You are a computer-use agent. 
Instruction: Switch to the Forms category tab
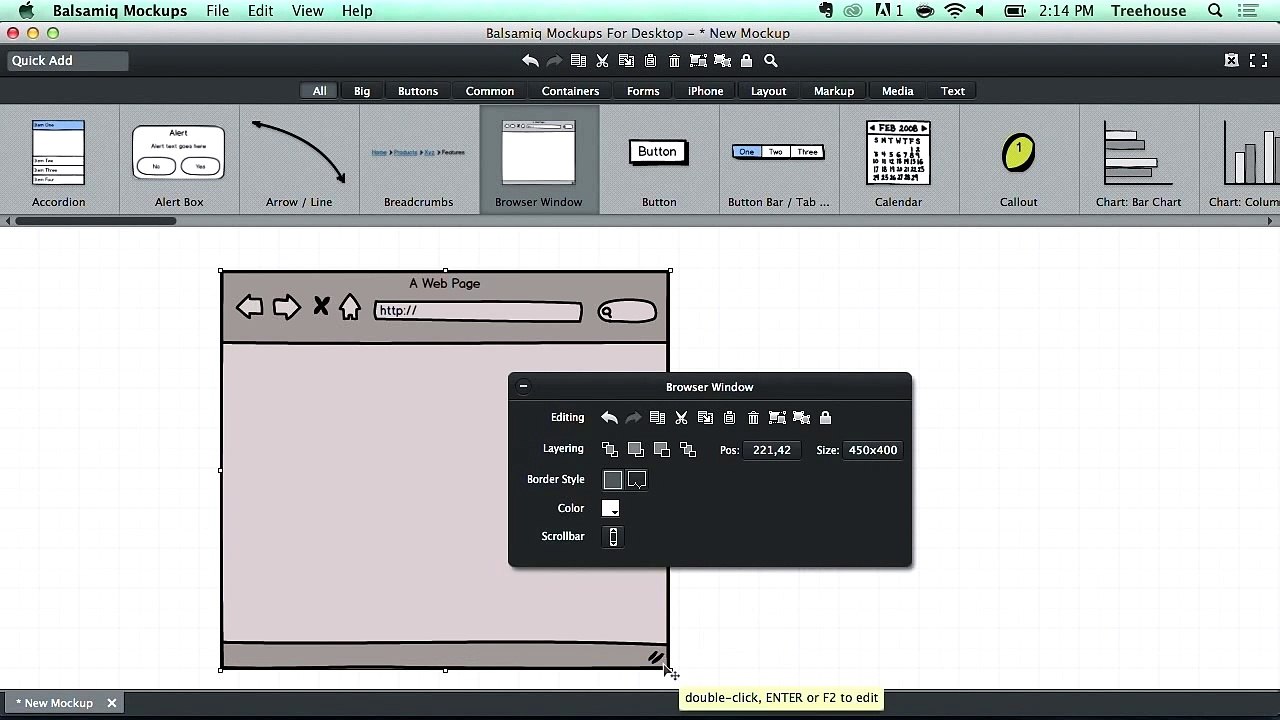pyautogui.click(x=643, y=91)
